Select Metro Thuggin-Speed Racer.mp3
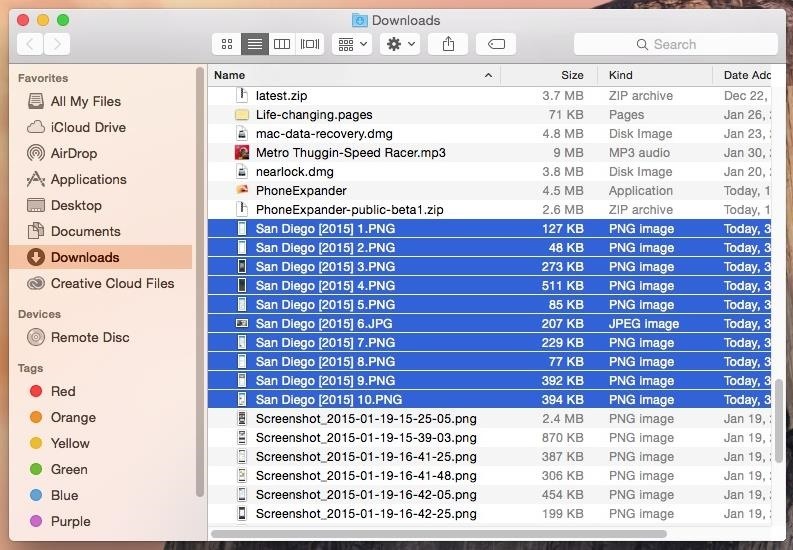This screenshot has width=793, height=550. point(490,153)
